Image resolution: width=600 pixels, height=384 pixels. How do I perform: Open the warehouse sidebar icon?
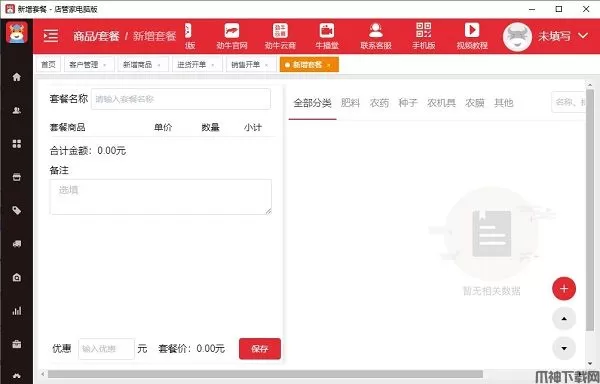pos(16,277)
